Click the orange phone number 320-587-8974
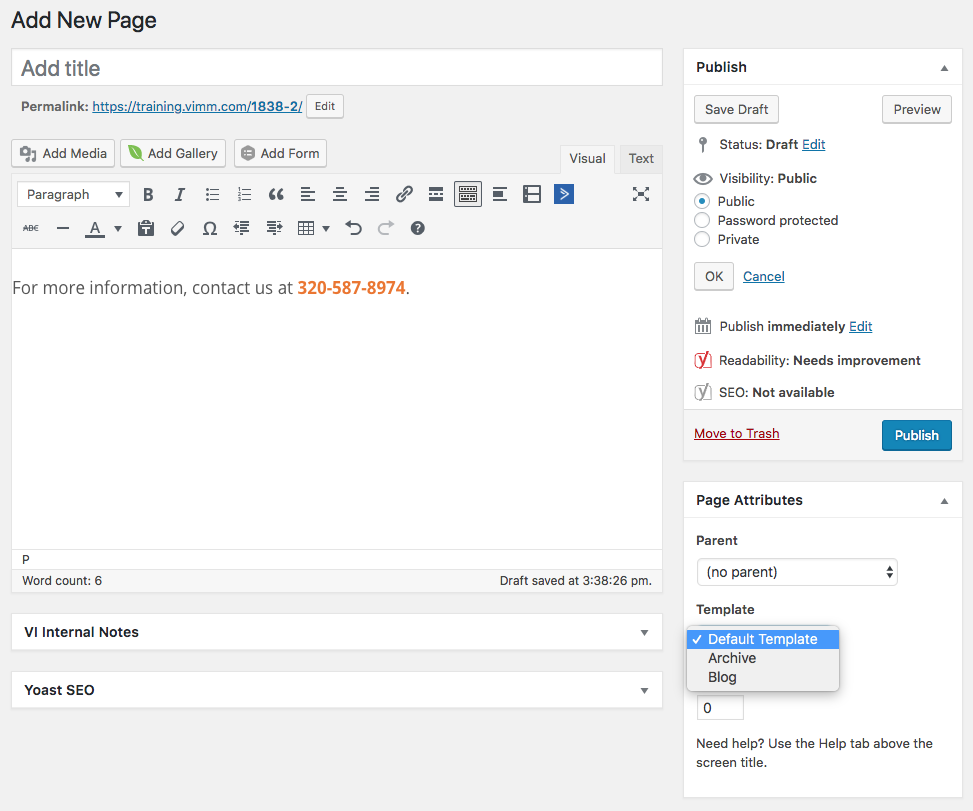 click(351, 288)
